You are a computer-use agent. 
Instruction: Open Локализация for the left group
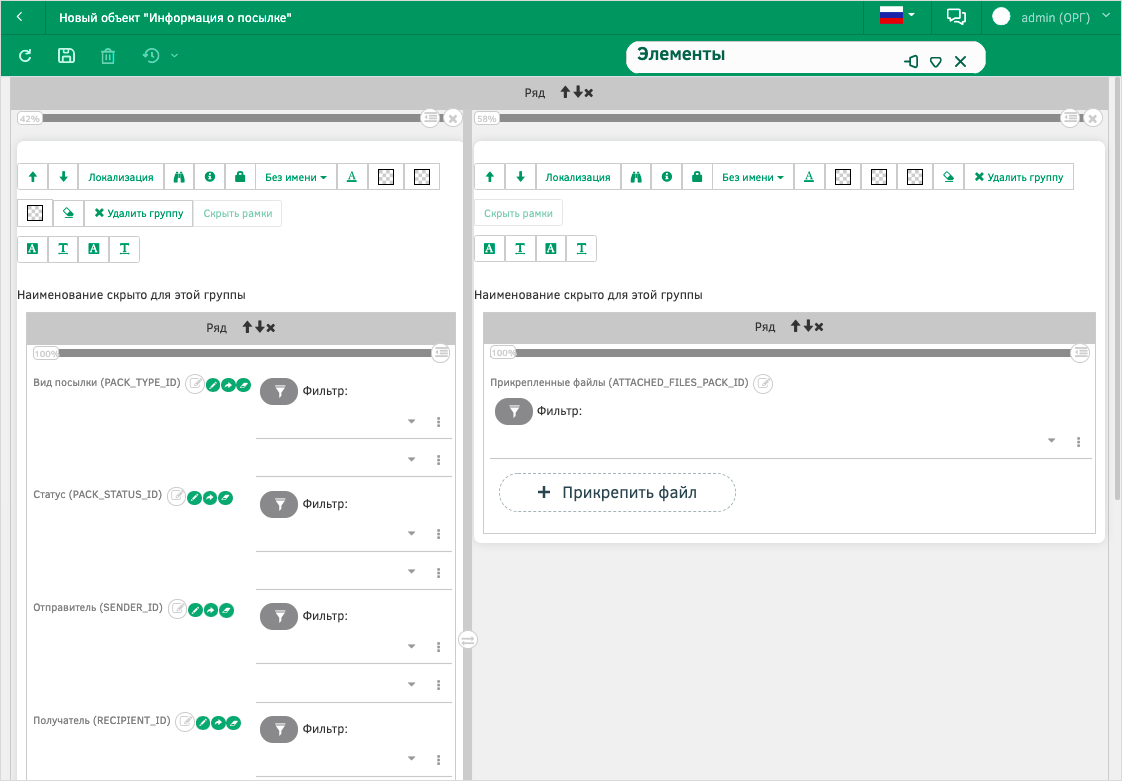point(121,177)
